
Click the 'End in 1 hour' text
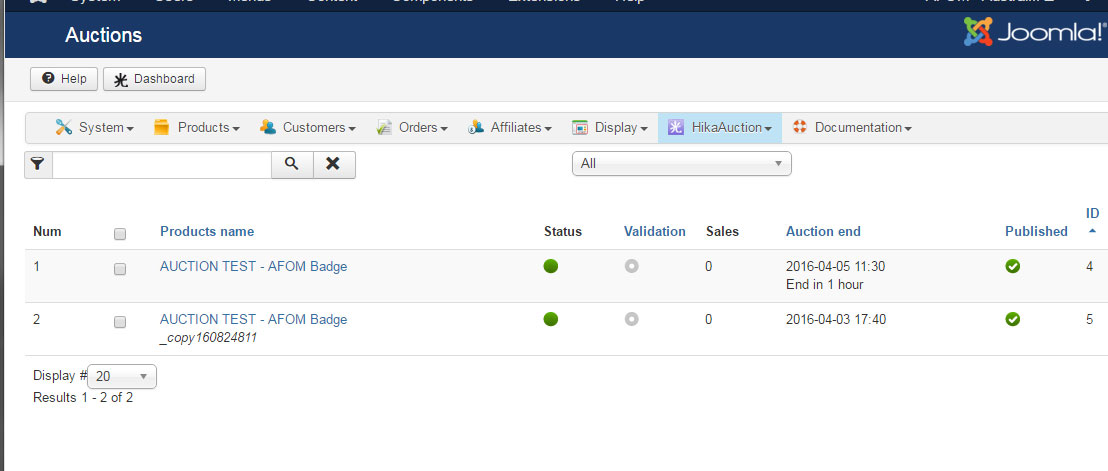point(825,285)
